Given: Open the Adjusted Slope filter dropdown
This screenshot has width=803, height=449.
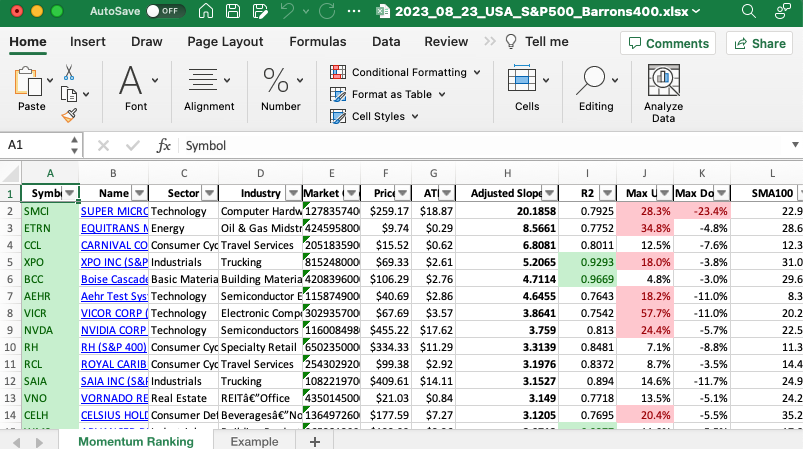Looking at the screenshot, I should 550,193.
